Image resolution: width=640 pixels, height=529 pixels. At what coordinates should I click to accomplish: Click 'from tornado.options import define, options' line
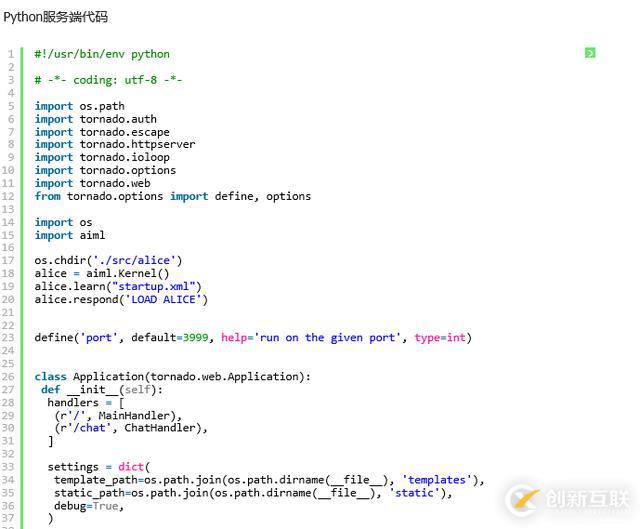pos(173,197)
